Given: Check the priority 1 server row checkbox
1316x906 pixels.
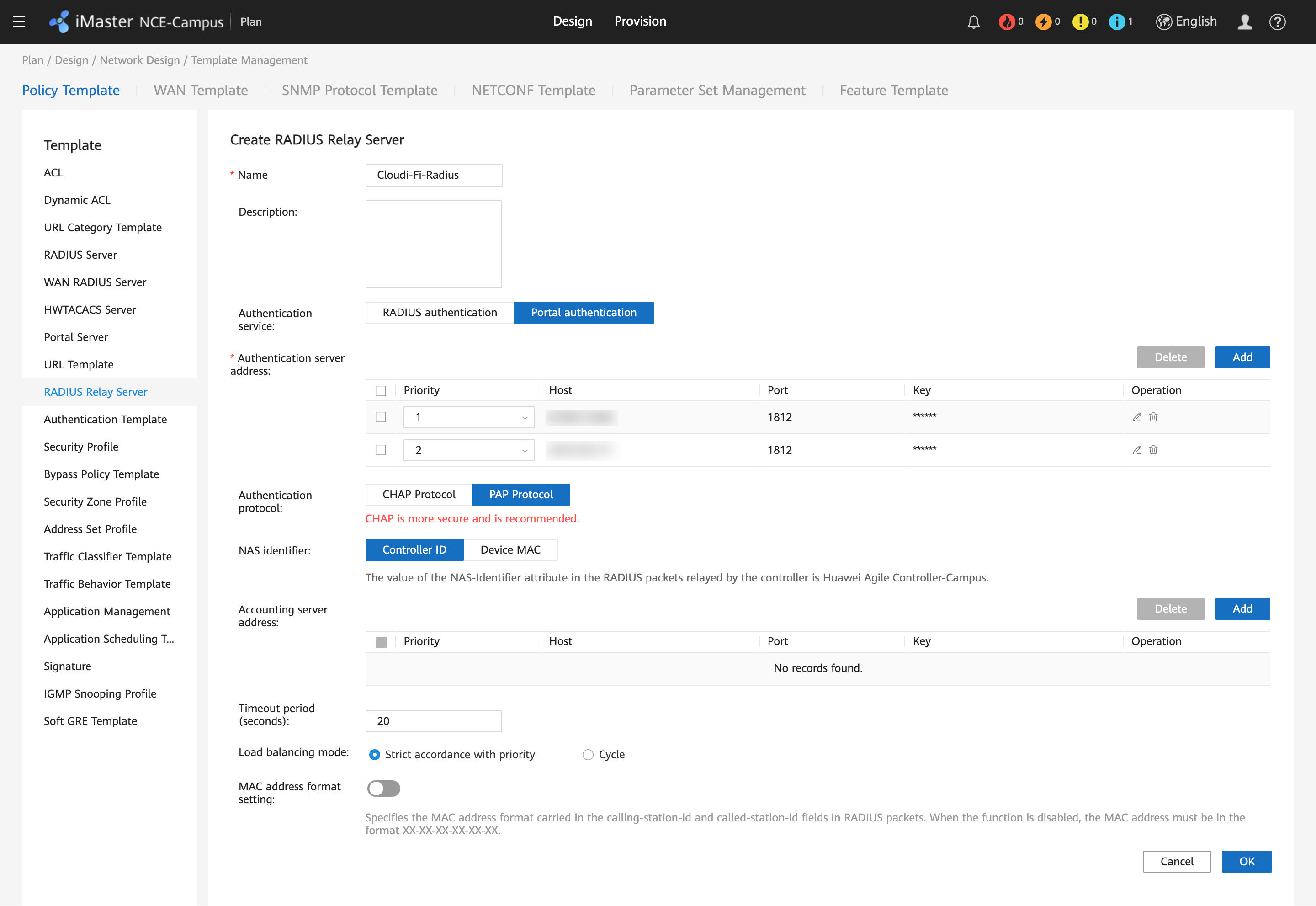Looking at the screenshot, I should tap(380, 417).
